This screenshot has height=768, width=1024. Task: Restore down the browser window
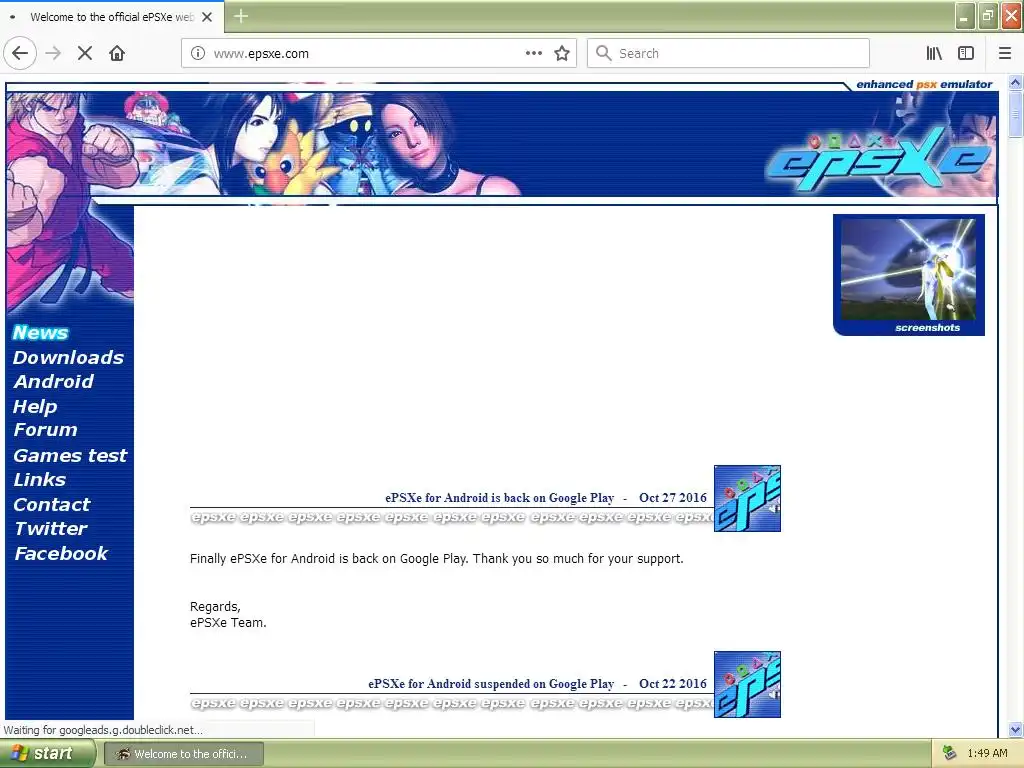coord(988,16)
